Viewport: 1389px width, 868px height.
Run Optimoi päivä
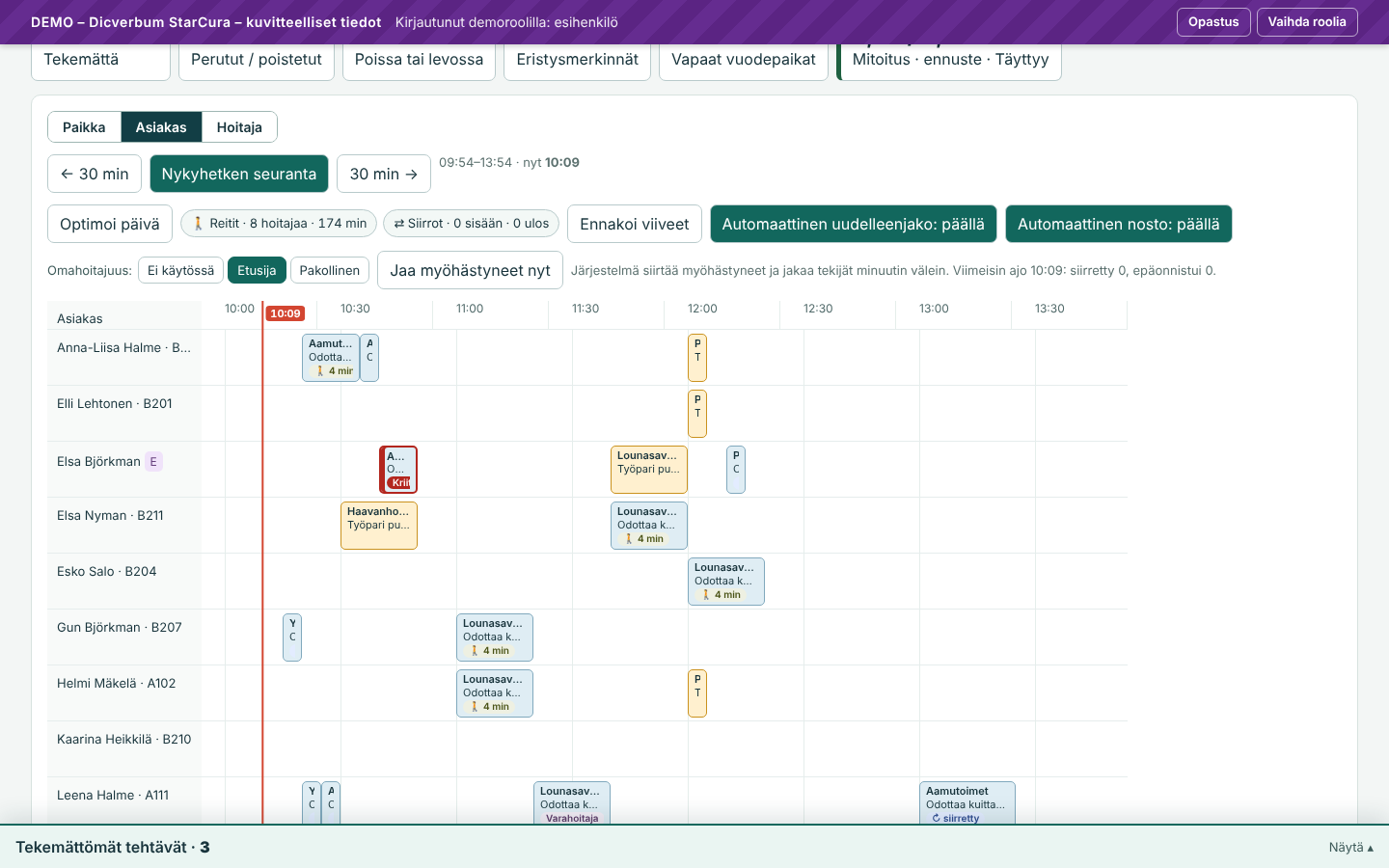[x=110, y=224]
